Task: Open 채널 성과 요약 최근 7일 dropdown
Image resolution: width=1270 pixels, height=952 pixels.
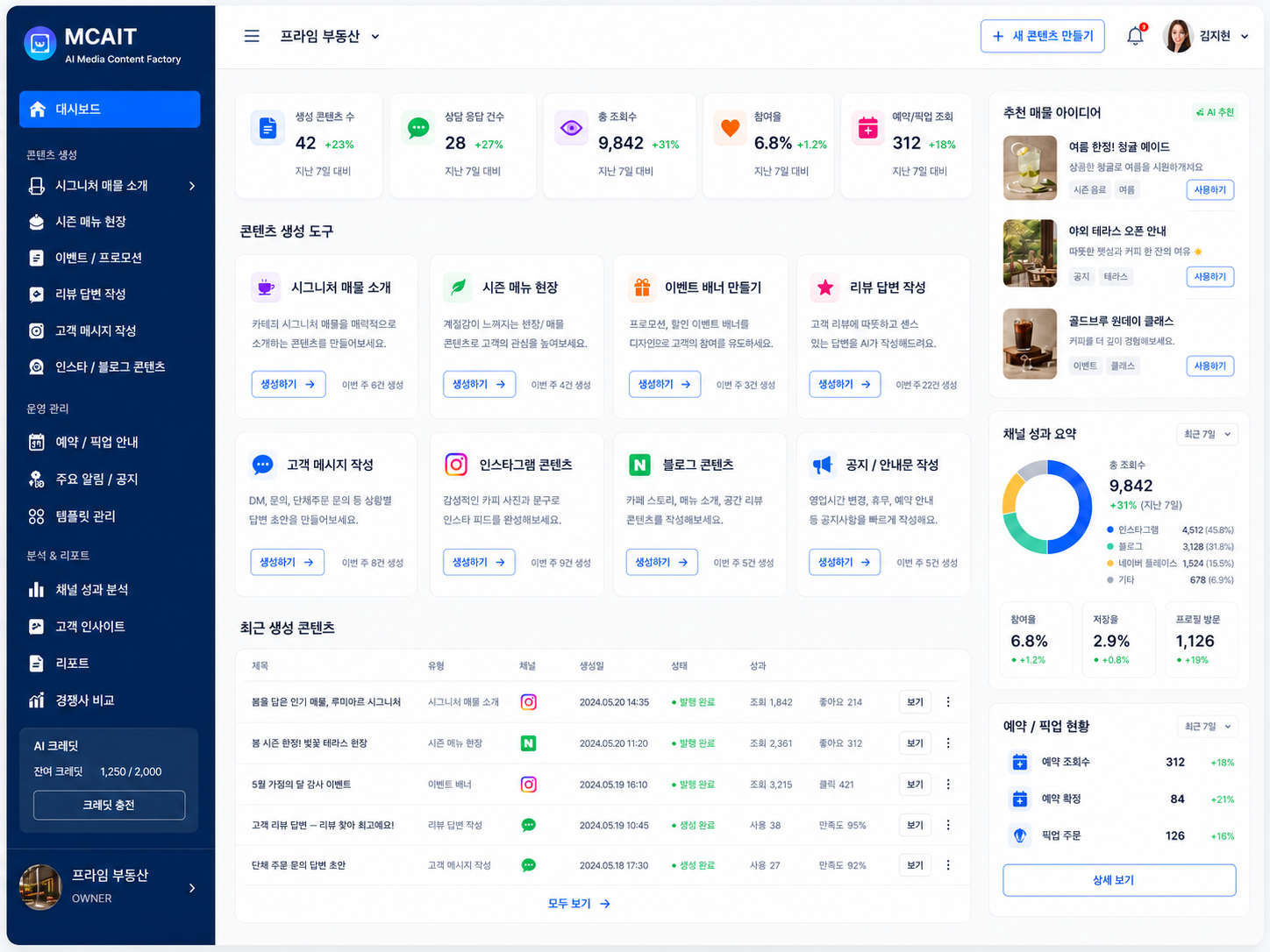Action: tap(1207, 434)
